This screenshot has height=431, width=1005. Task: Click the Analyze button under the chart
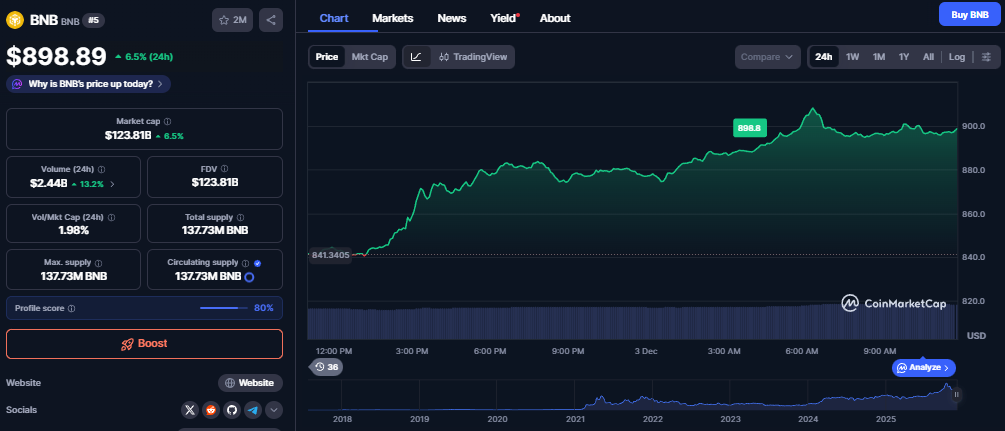(924, 368)
